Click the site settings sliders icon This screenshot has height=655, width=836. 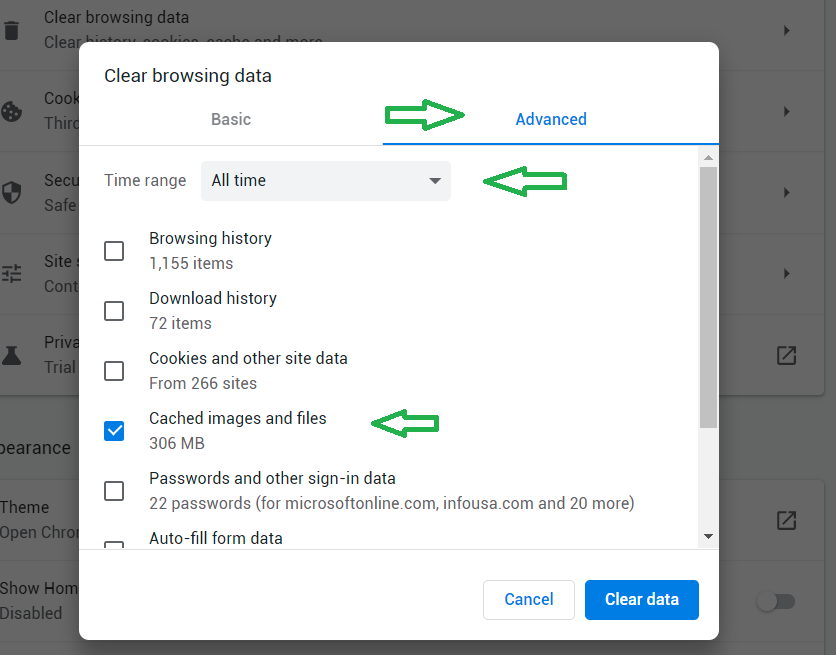11,273
